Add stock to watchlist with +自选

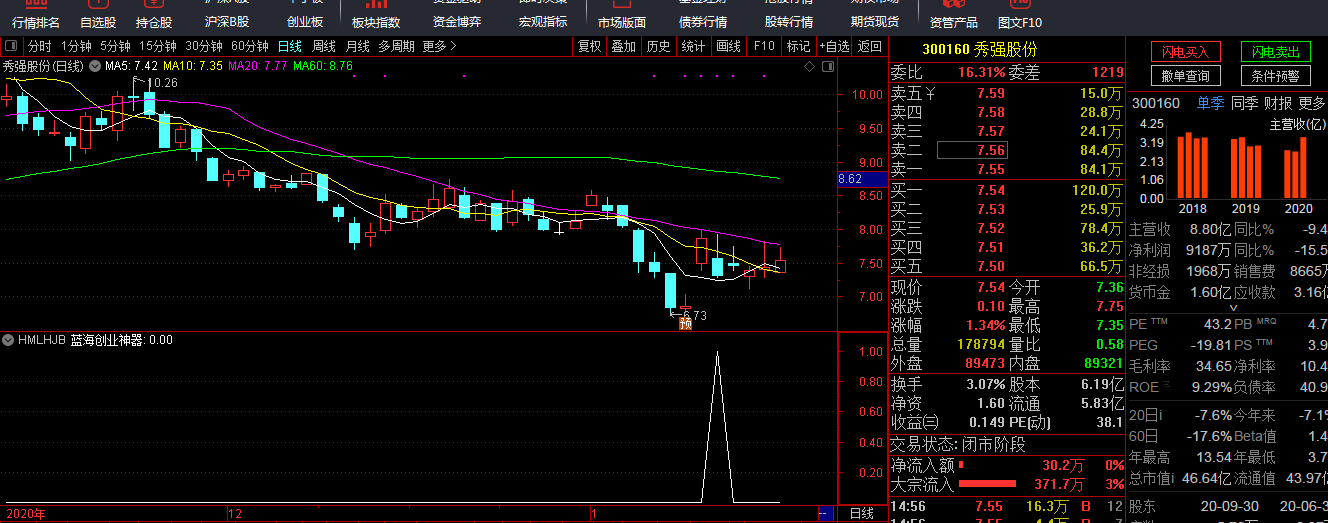pyautogui.click(x=834, y=46)
